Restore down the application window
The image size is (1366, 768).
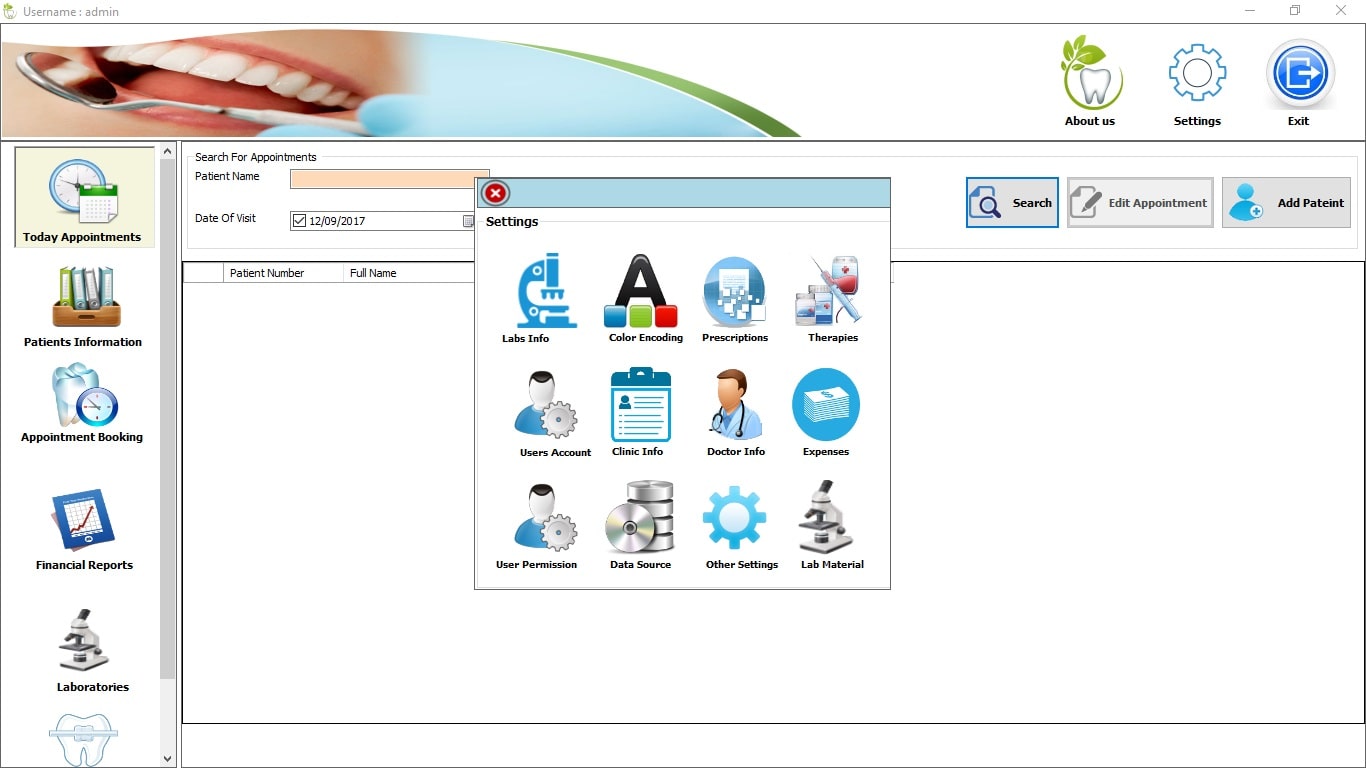click(x=1295, y=11)
